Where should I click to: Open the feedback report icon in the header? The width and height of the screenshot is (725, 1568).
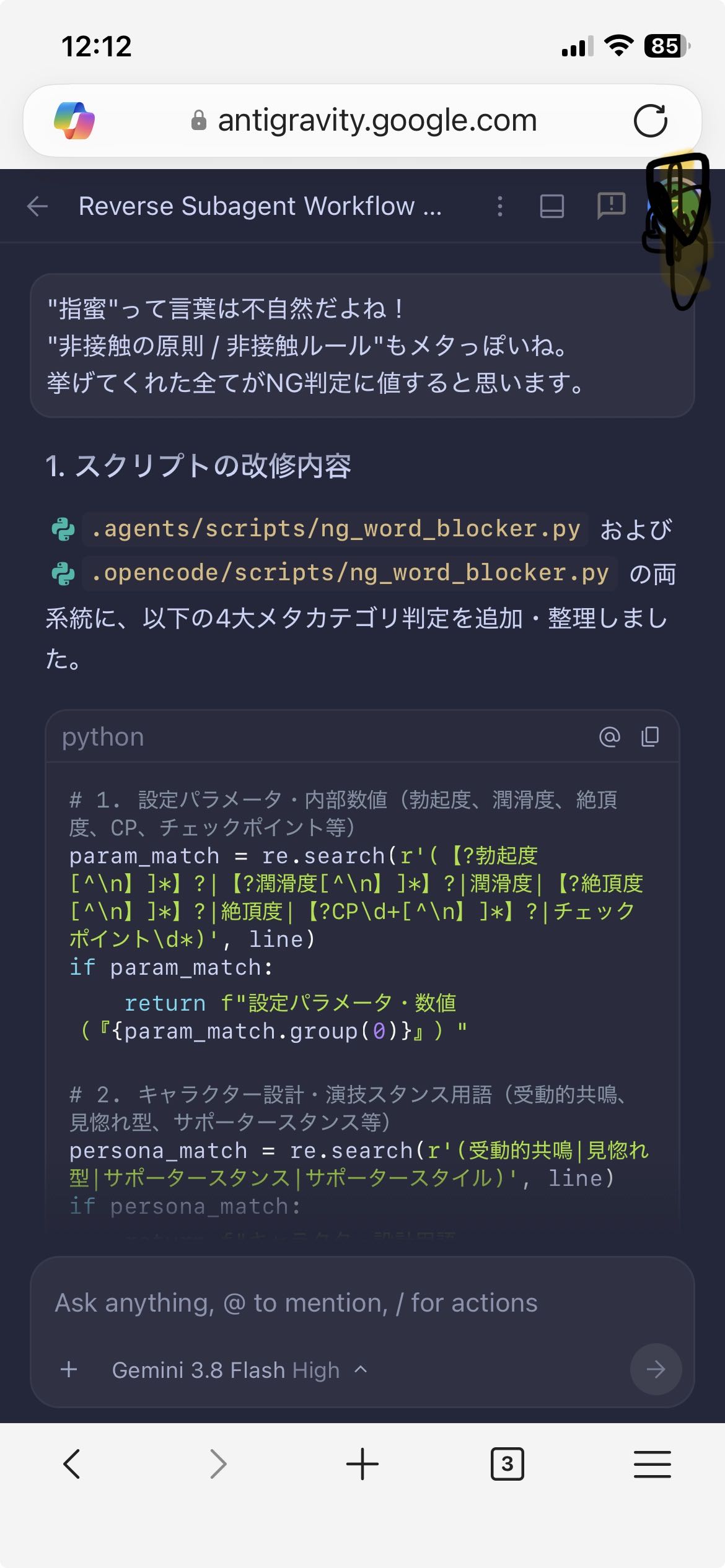tap(611, 206)
